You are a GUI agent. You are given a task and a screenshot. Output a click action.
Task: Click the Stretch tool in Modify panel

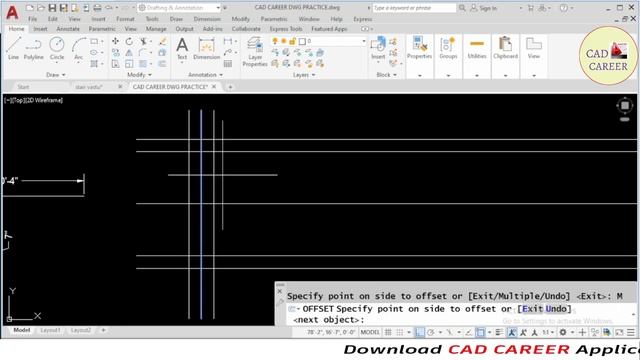coord(116,64)
